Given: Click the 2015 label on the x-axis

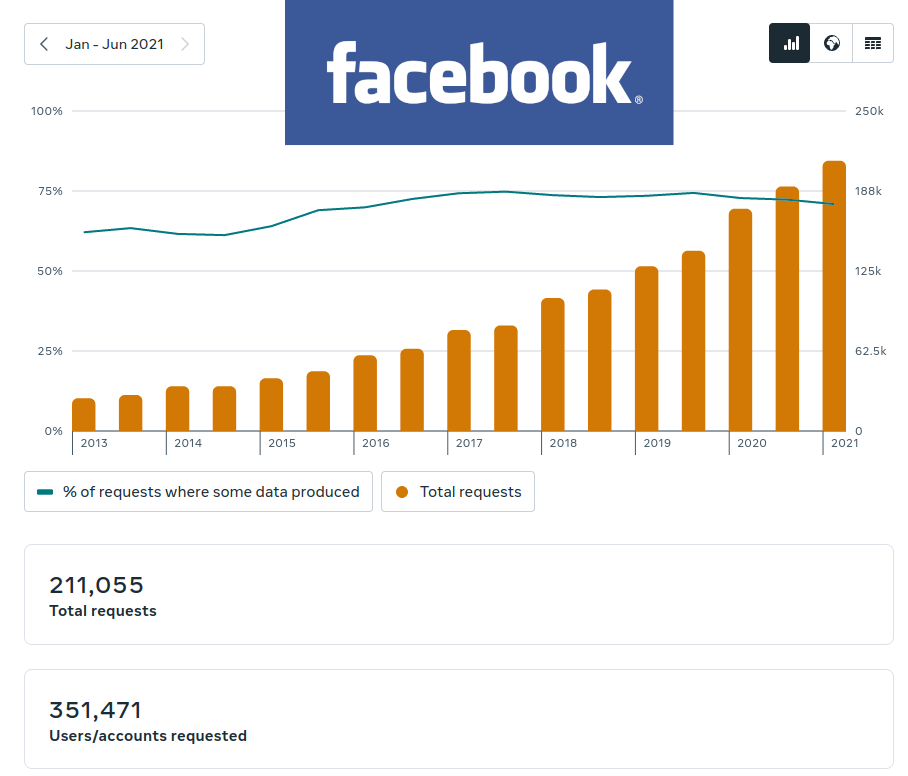Looking at the screenshot, I should pos(282,443).
